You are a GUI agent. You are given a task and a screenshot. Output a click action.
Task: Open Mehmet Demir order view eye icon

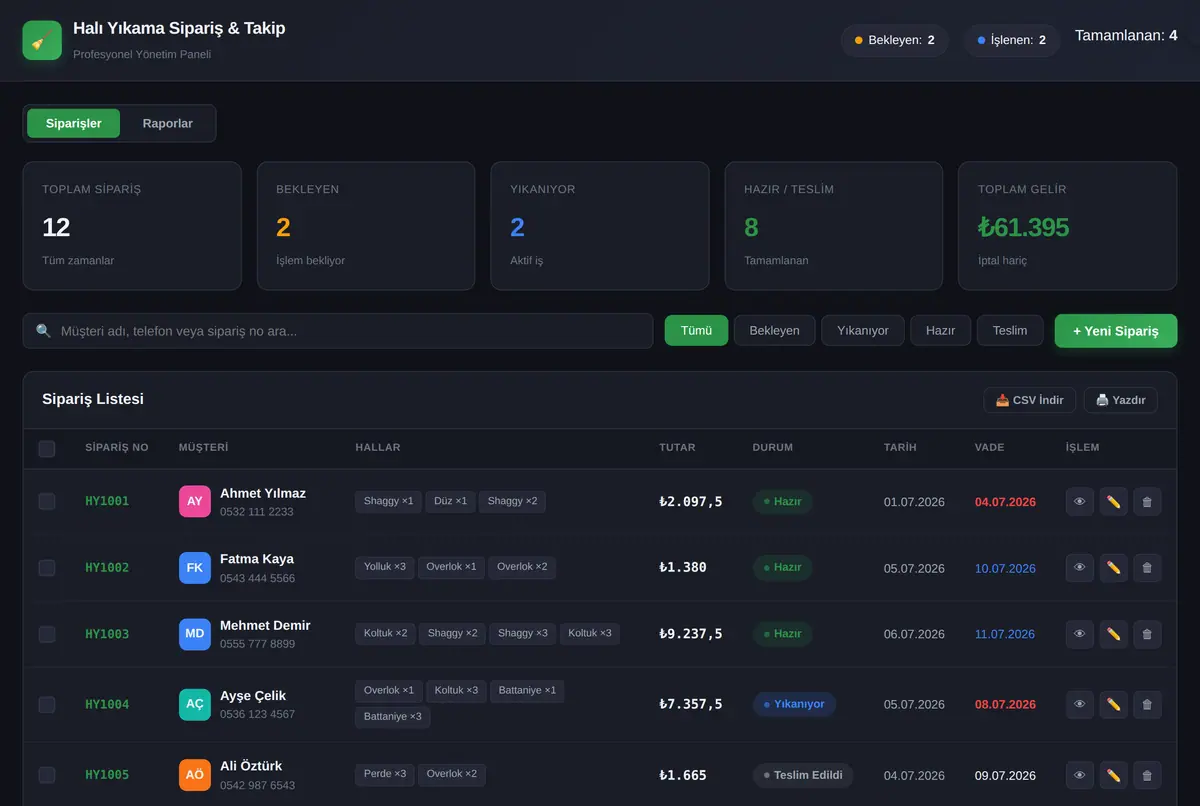[1080, 634]
